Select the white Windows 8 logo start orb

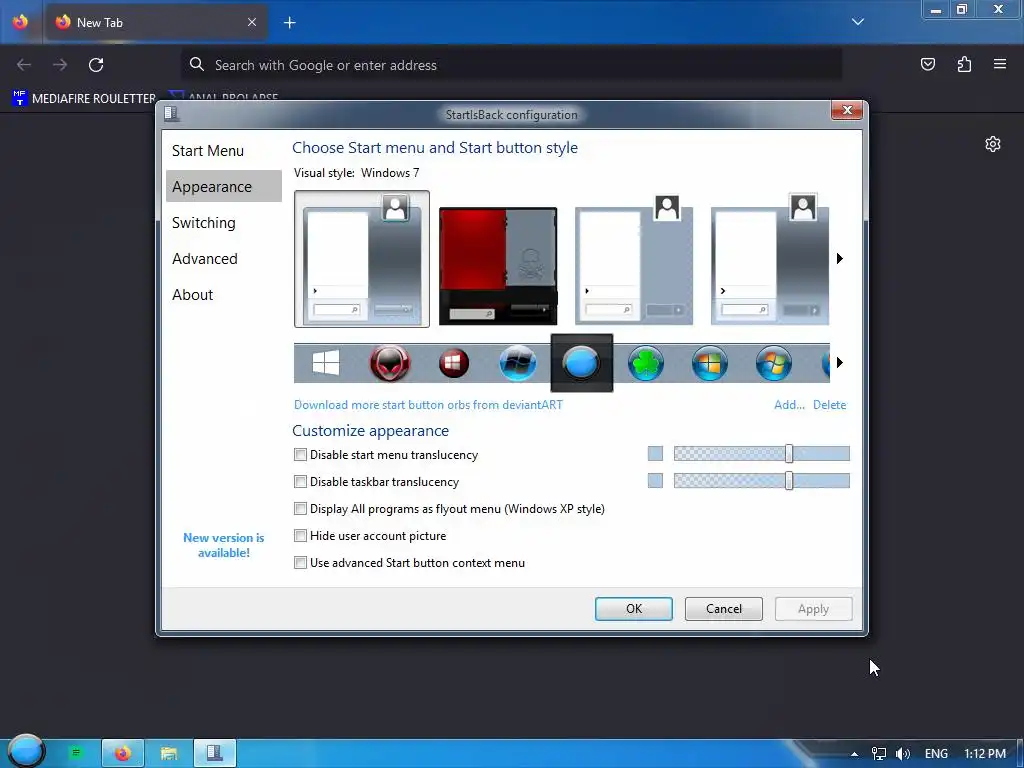pyautogui.click(x=326, y=362)
